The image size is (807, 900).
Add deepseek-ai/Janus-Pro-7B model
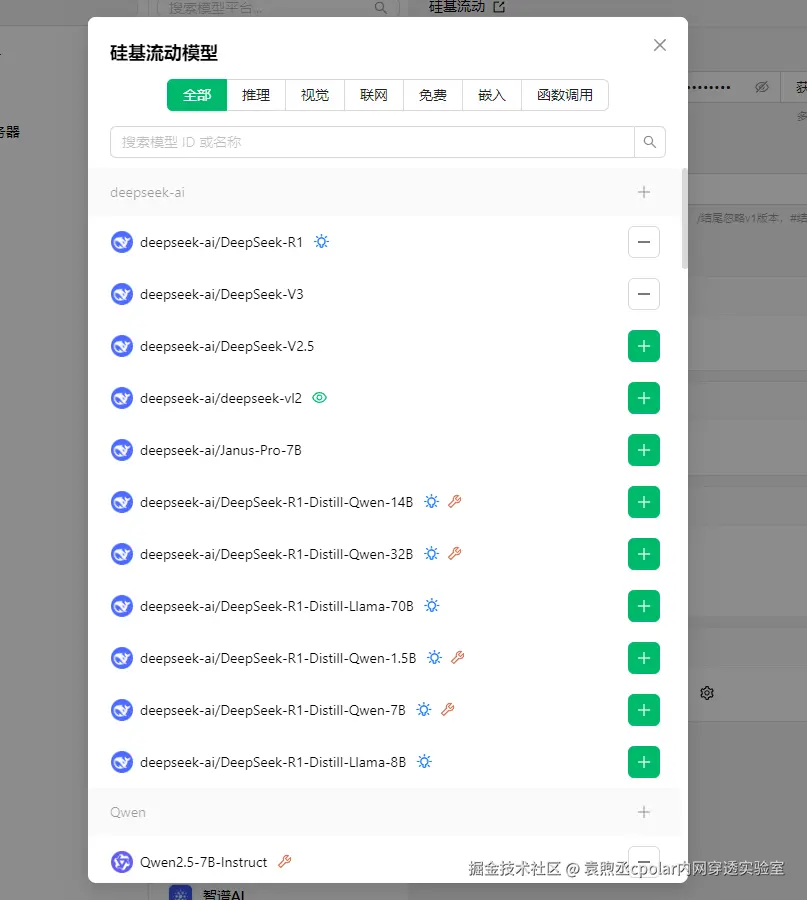coord(643,450)
